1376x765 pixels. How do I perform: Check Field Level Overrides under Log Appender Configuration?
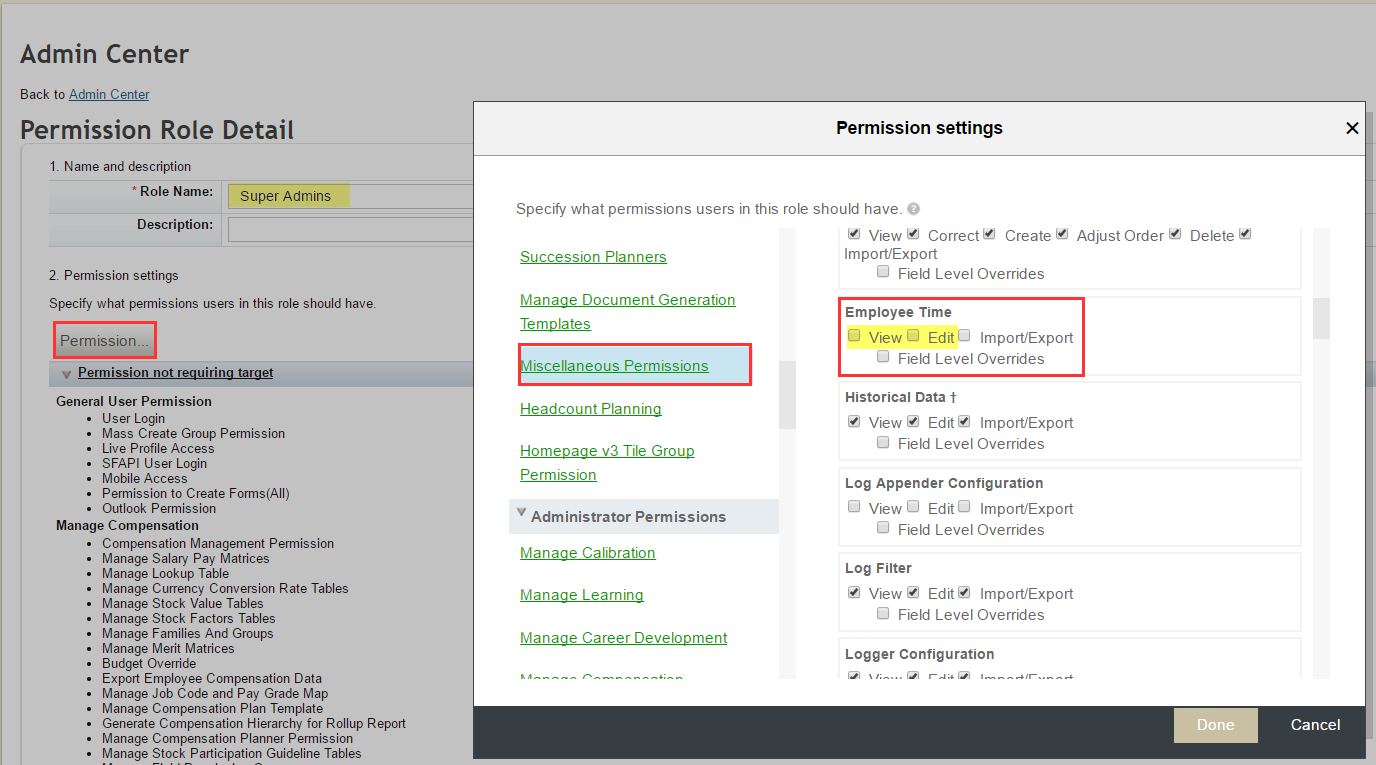[x=883, y=528]
